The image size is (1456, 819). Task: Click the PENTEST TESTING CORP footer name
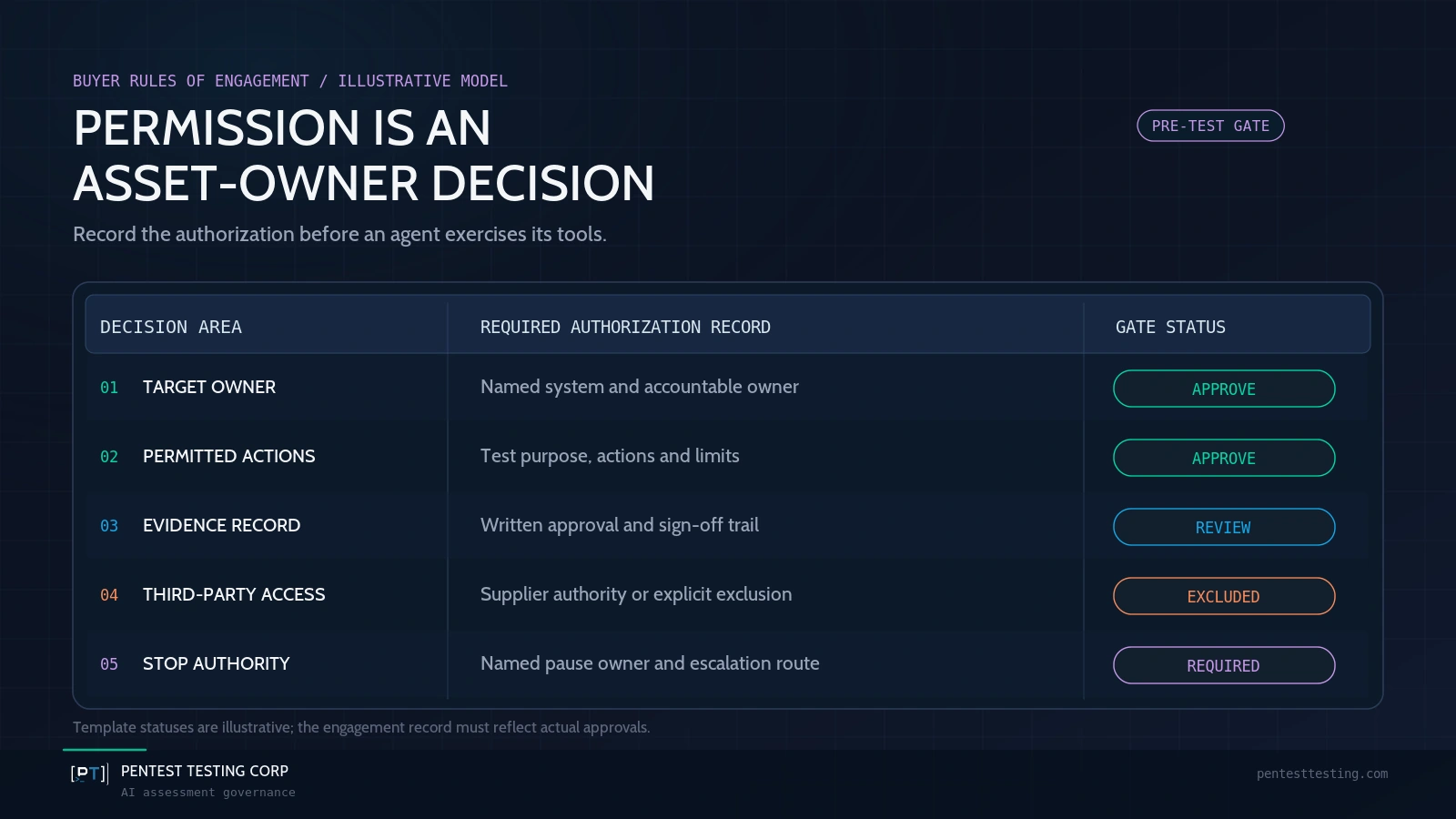[205, 771]
